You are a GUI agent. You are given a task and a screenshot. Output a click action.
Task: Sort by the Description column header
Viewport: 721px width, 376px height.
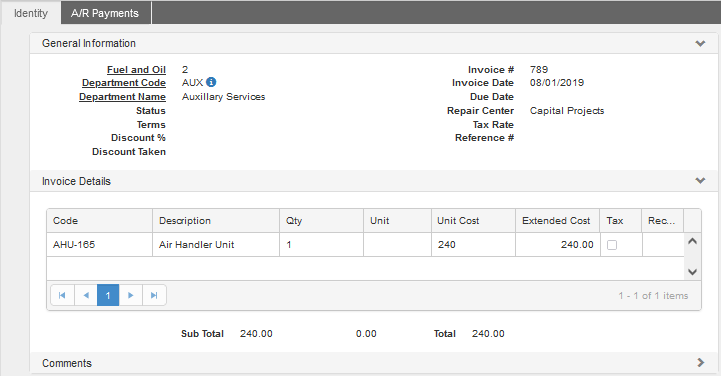pyautogui.click(x=216, y=221)
